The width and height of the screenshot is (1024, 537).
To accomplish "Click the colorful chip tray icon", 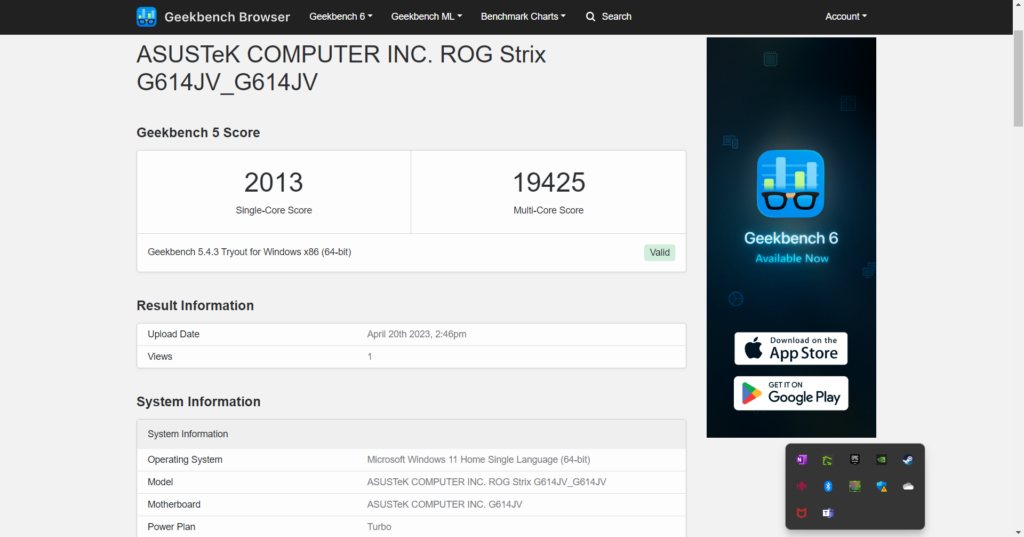I will tap(854, 486).
